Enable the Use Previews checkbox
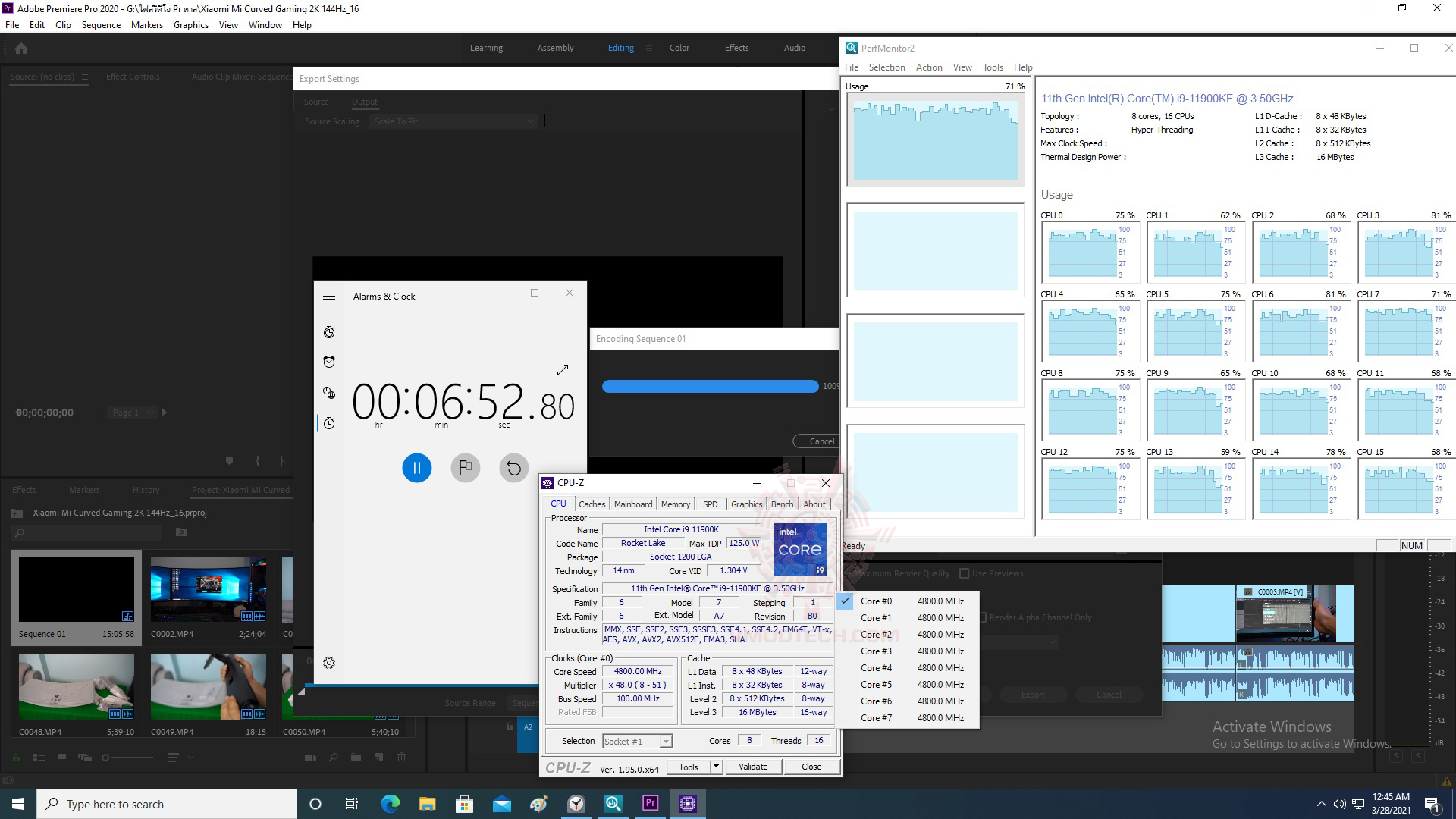 click(965, 573)
